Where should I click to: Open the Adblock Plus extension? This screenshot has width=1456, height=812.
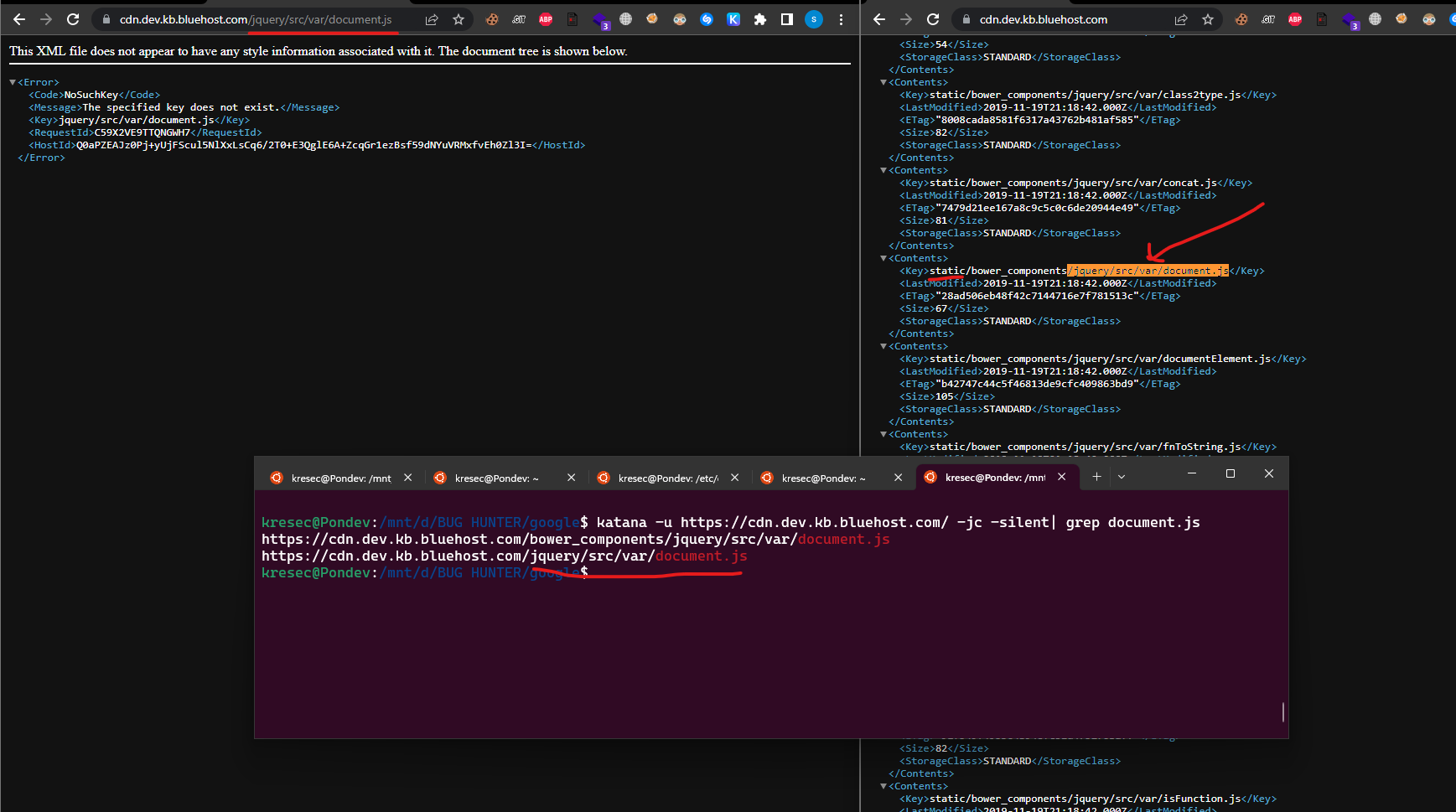click(x=546, y=19)
